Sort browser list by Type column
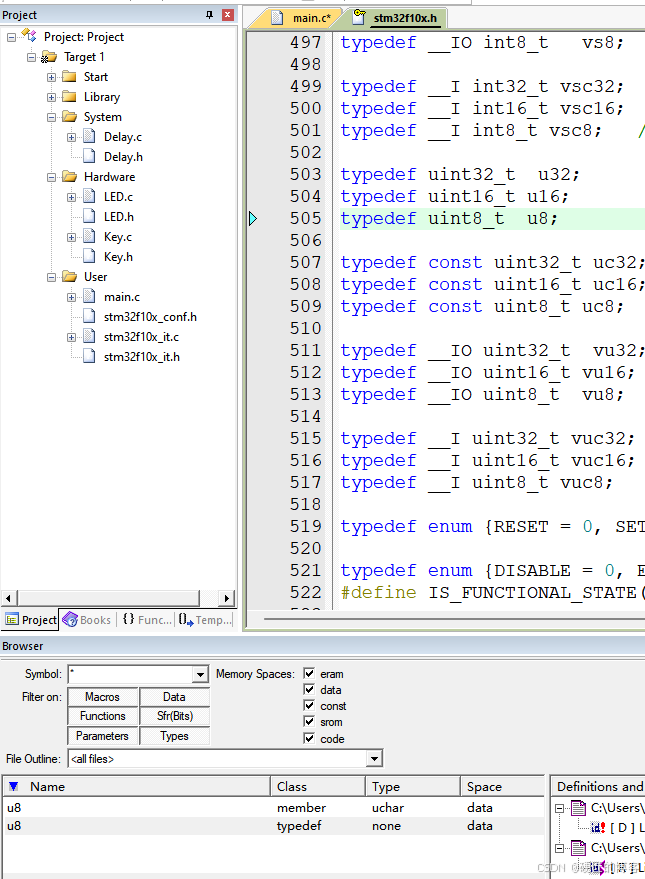The width and height of the screenshot is (645, 879). (413, 787)
